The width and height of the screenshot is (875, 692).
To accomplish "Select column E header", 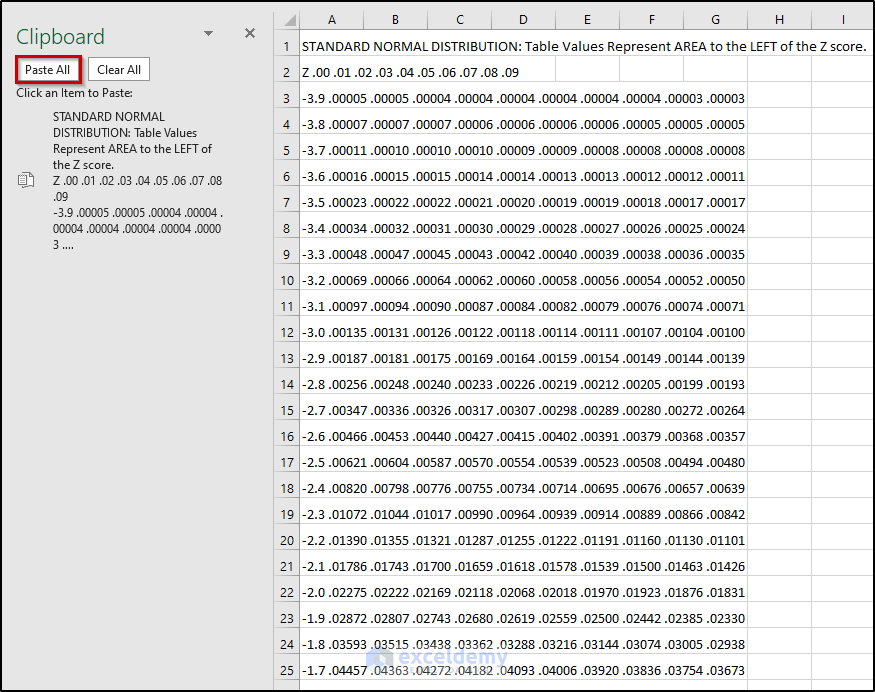I will point(588,20).
